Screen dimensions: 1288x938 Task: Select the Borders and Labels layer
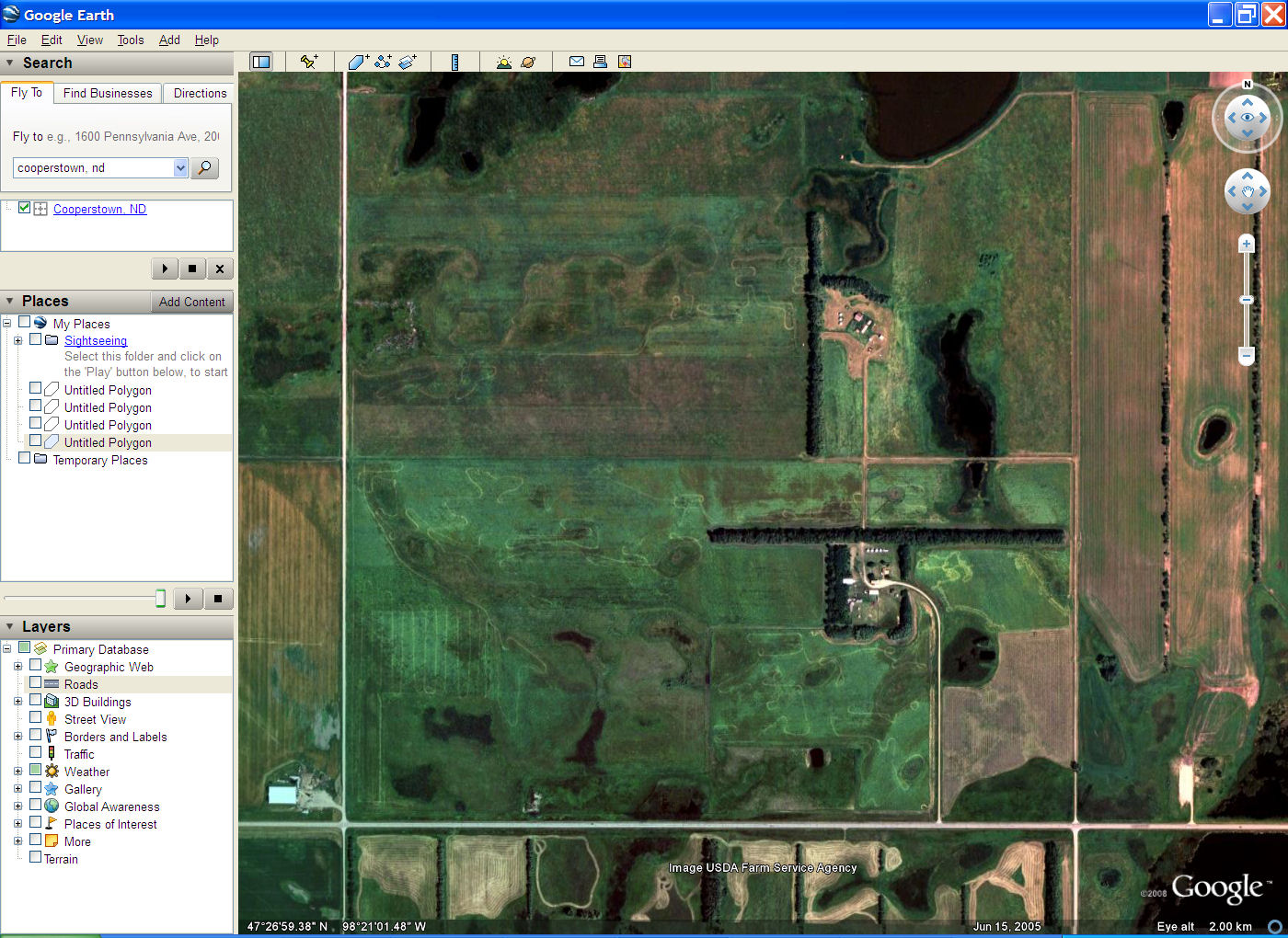[116, 737]
